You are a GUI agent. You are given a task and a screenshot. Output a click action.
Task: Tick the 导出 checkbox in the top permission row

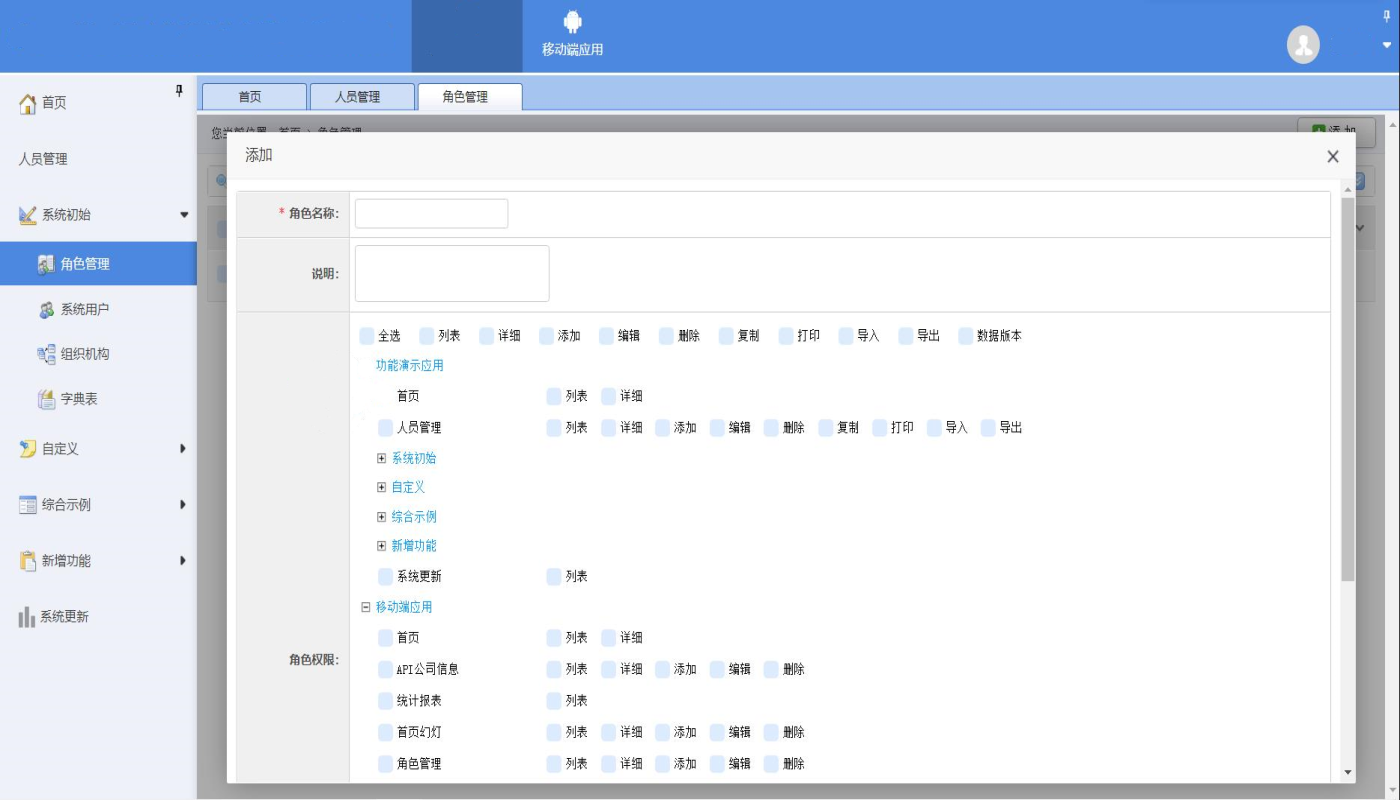coord(906,336)
